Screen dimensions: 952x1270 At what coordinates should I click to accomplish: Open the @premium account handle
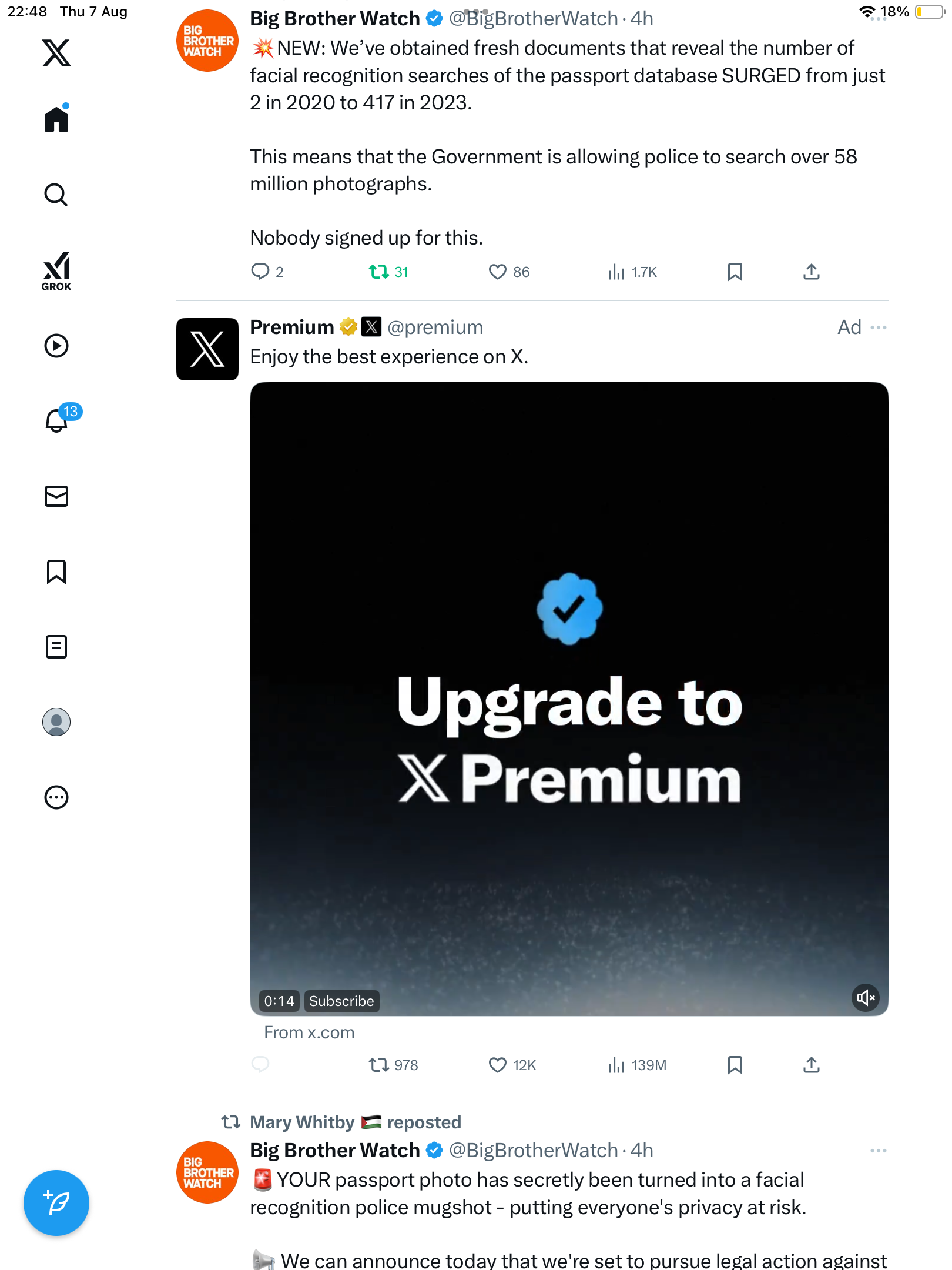pyautogui.click(x=435, y=327)
